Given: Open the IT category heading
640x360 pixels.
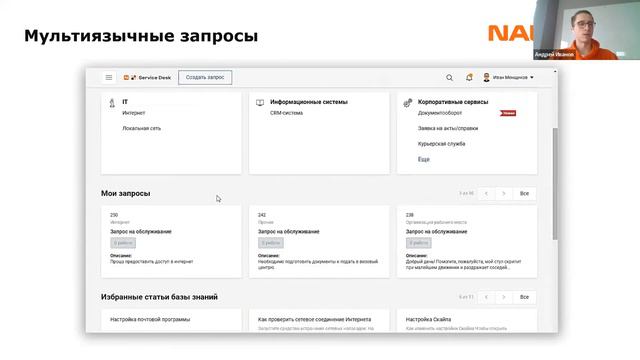Looking at the screenshot, I should coord(125,102).
